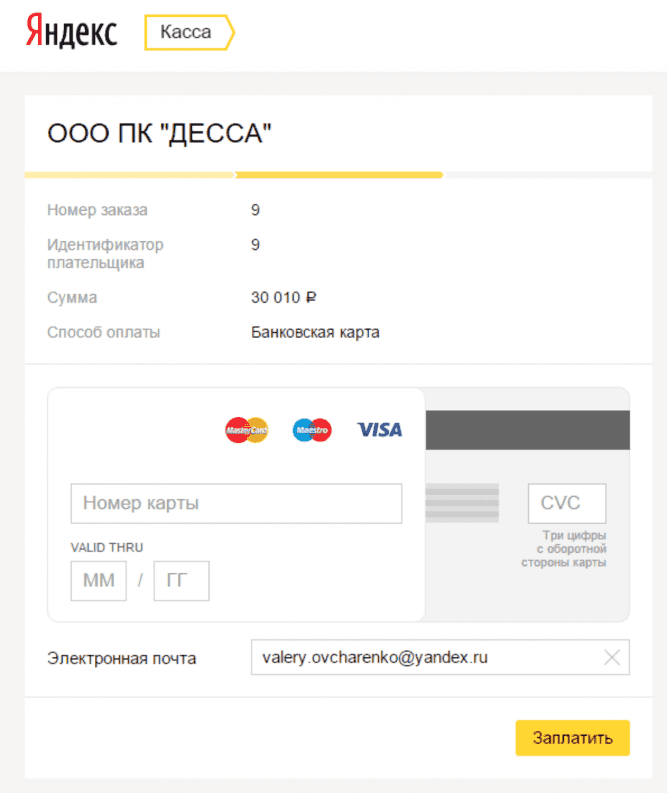Clear the email field with X icon
Image resolution: width=667 pixels, height=793 pixels.
click(612, 657)
